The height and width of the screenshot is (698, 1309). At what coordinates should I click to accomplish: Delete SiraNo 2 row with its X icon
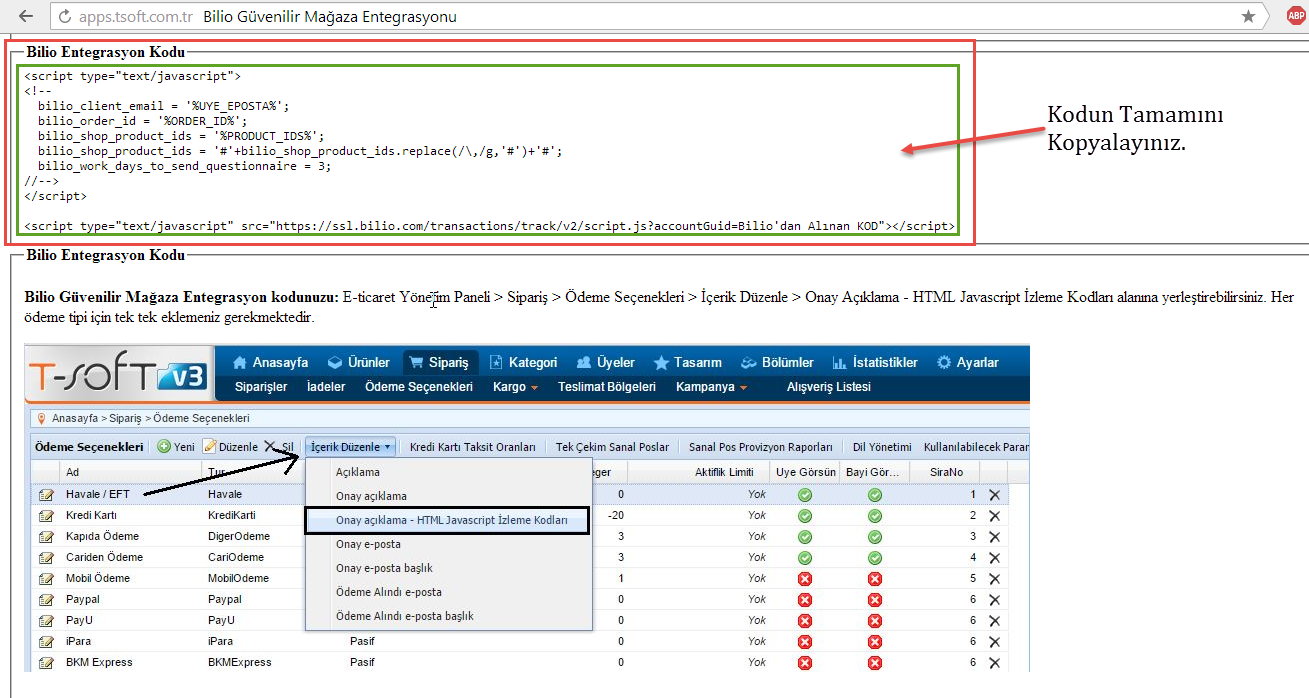(994, 516)
